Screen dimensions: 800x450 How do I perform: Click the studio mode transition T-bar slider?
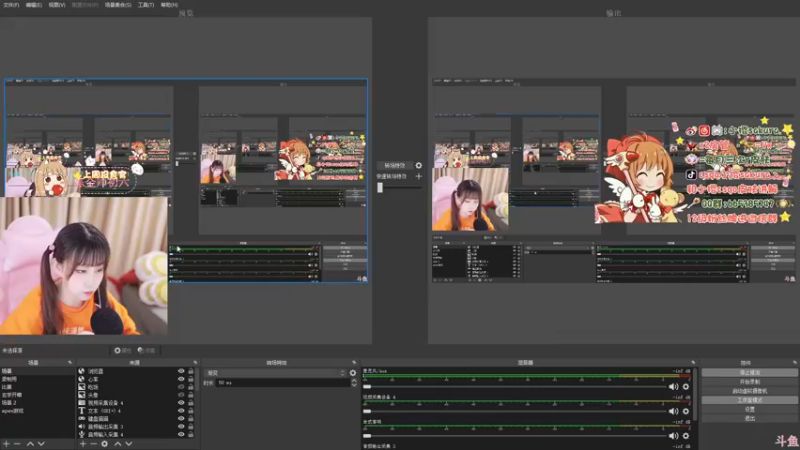point(399,188)
